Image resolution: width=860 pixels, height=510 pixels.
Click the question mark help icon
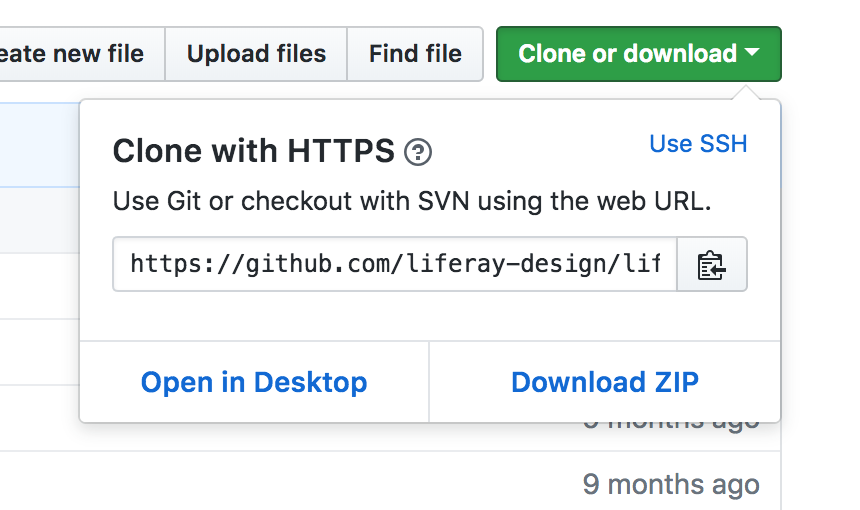[418, 153]
